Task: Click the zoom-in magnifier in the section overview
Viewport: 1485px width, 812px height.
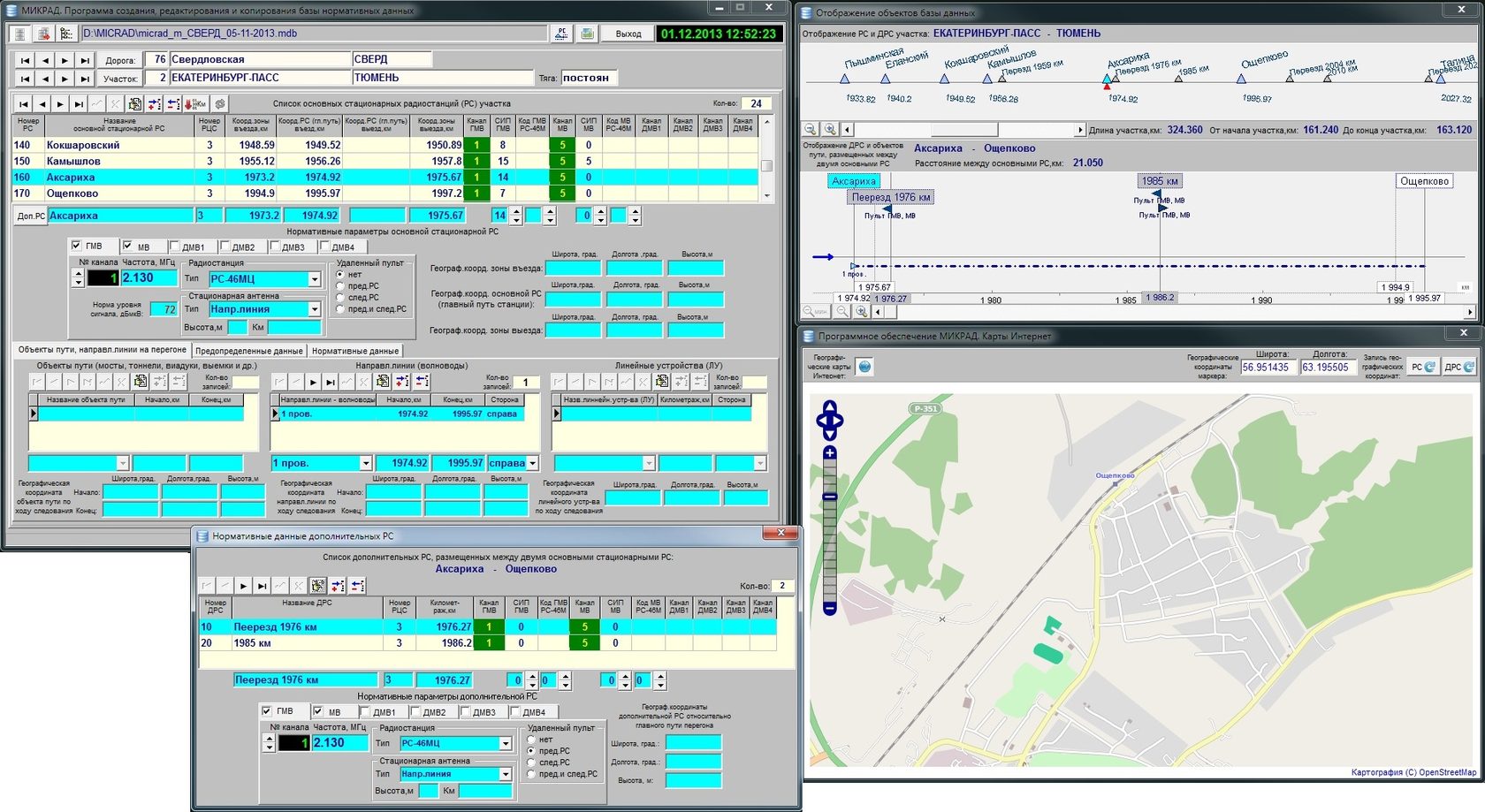Action: [830, 130]
